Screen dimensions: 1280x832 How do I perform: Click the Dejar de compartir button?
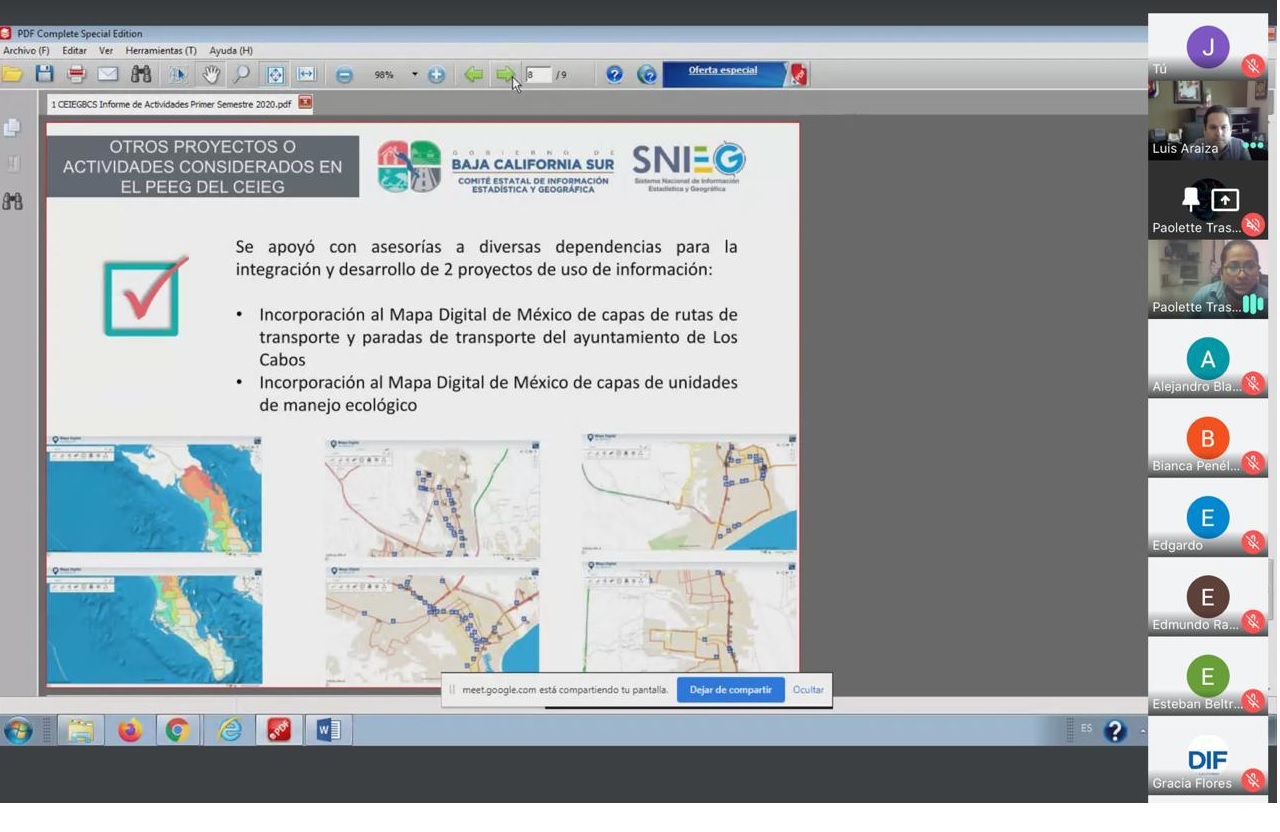(730, 690)
